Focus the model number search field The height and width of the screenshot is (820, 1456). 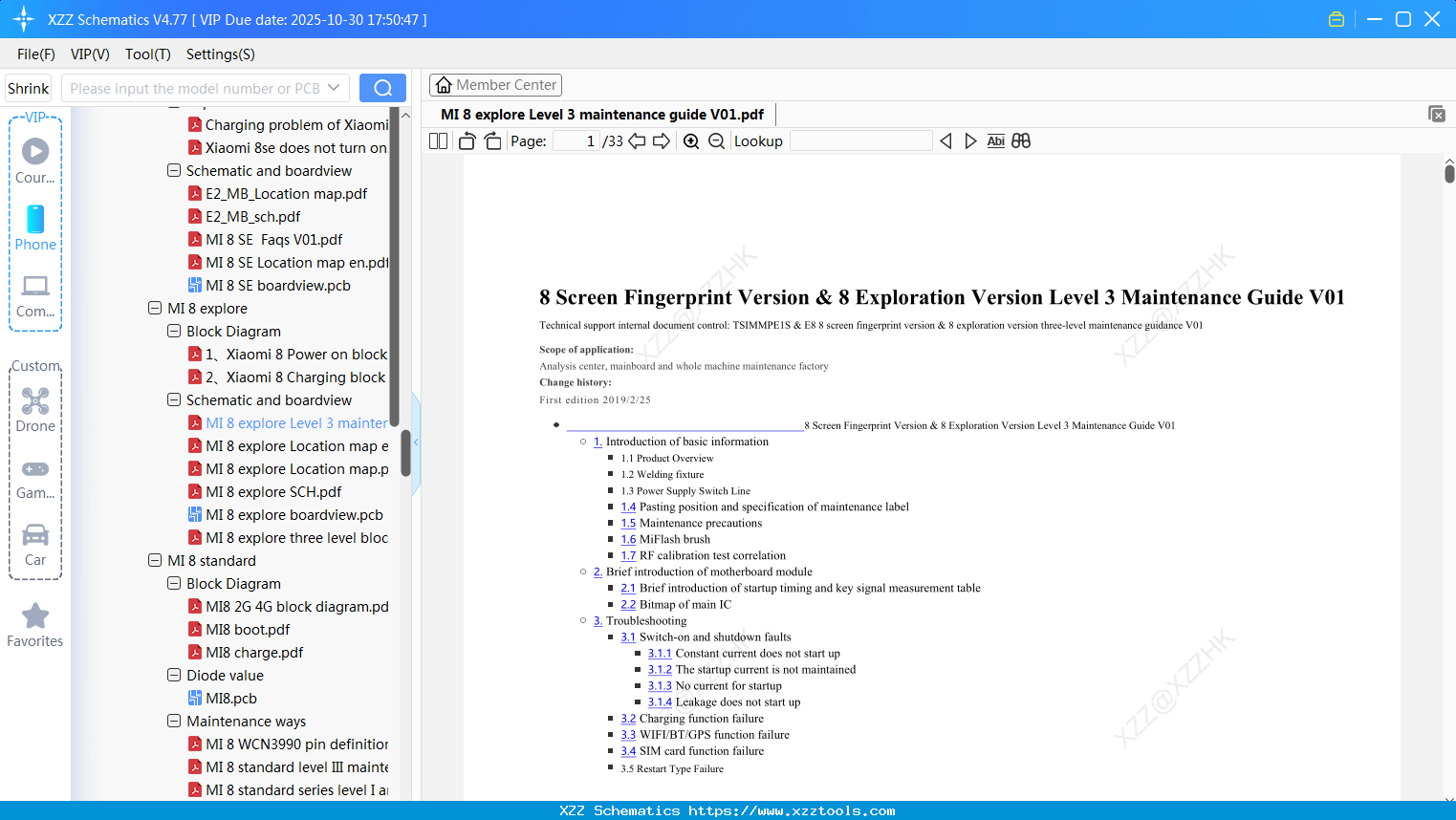click(x=194, y=88)
